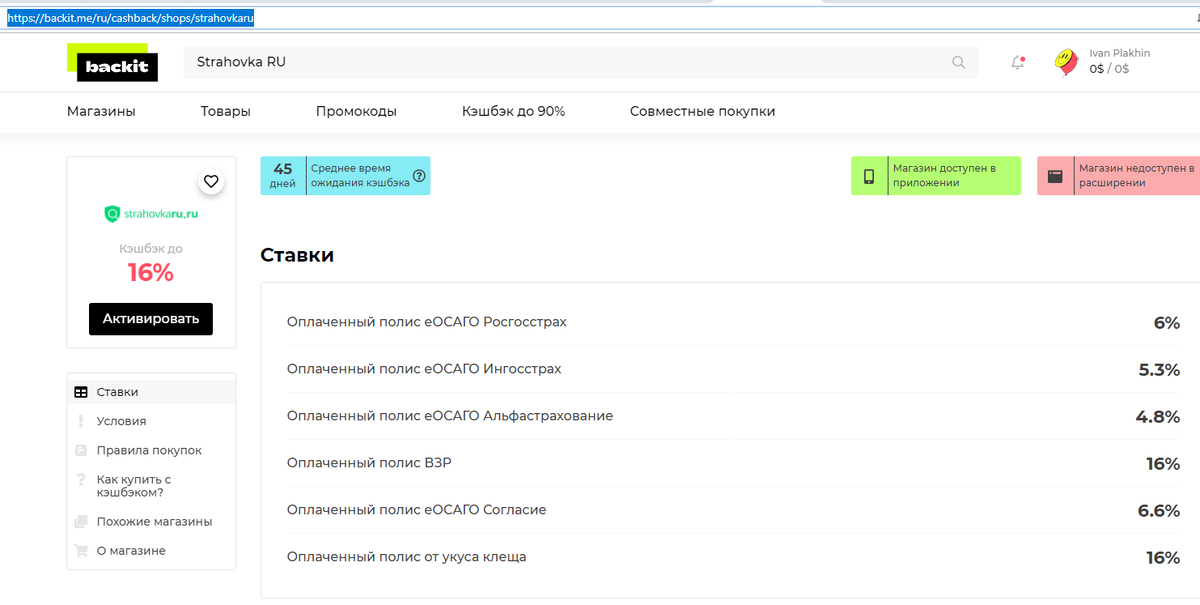1200x605 pixels.
Task: Click the search magnifier icon
Action: click(958, 62)
